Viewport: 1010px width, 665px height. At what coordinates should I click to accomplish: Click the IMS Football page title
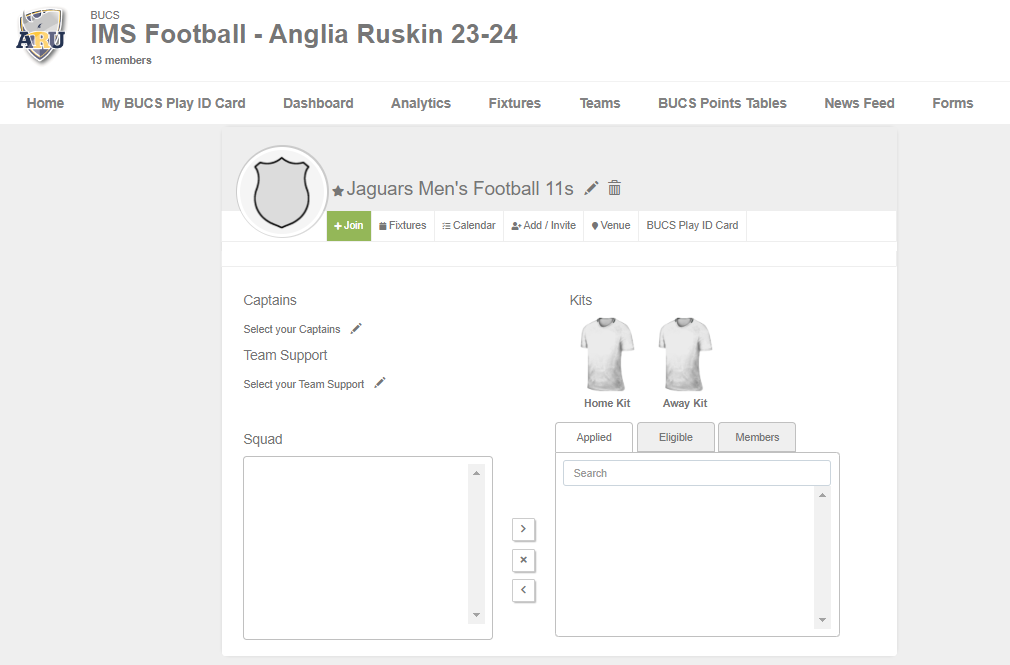point(303,34)
